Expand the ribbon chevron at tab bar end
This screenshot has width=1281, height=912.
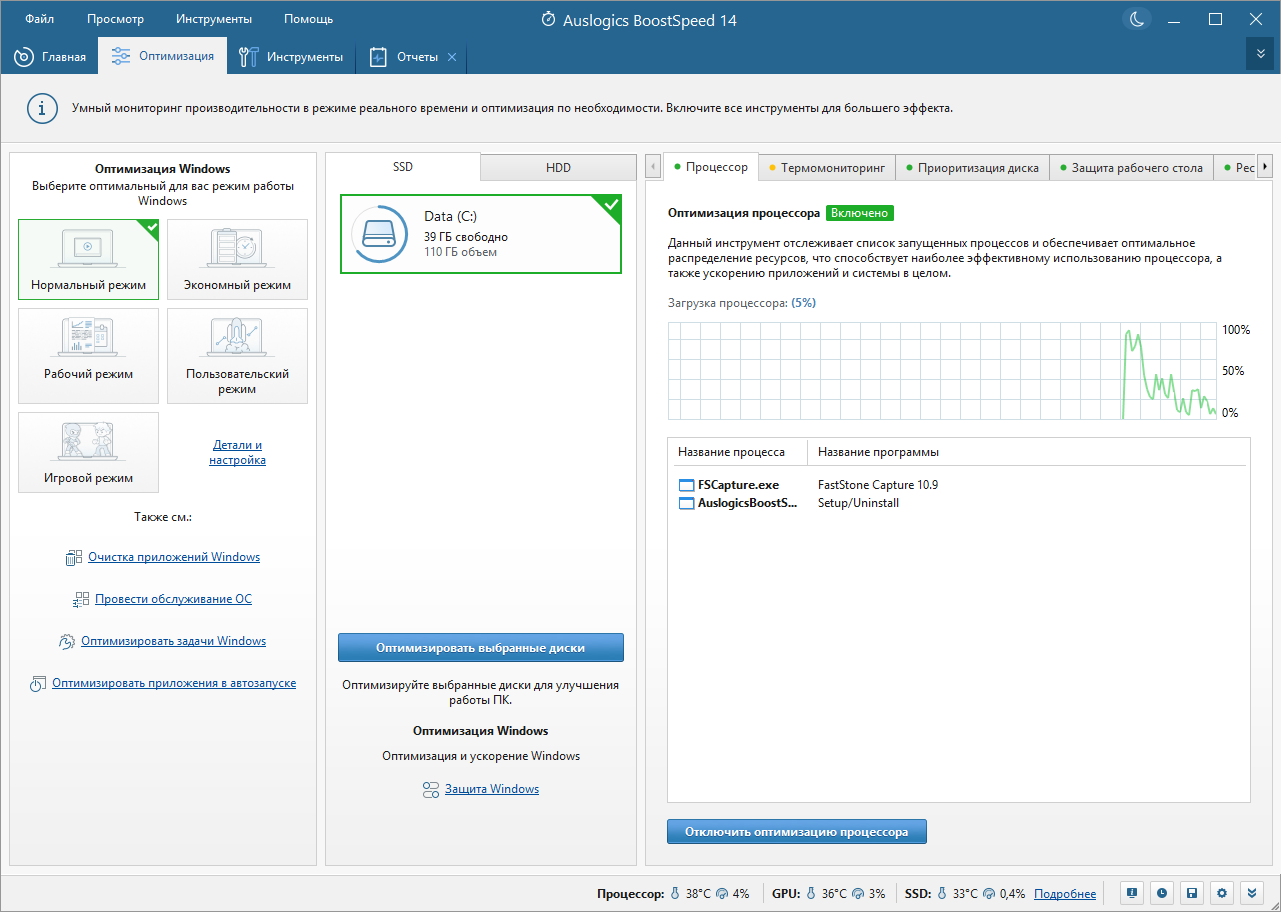[x=1261, y=54]
